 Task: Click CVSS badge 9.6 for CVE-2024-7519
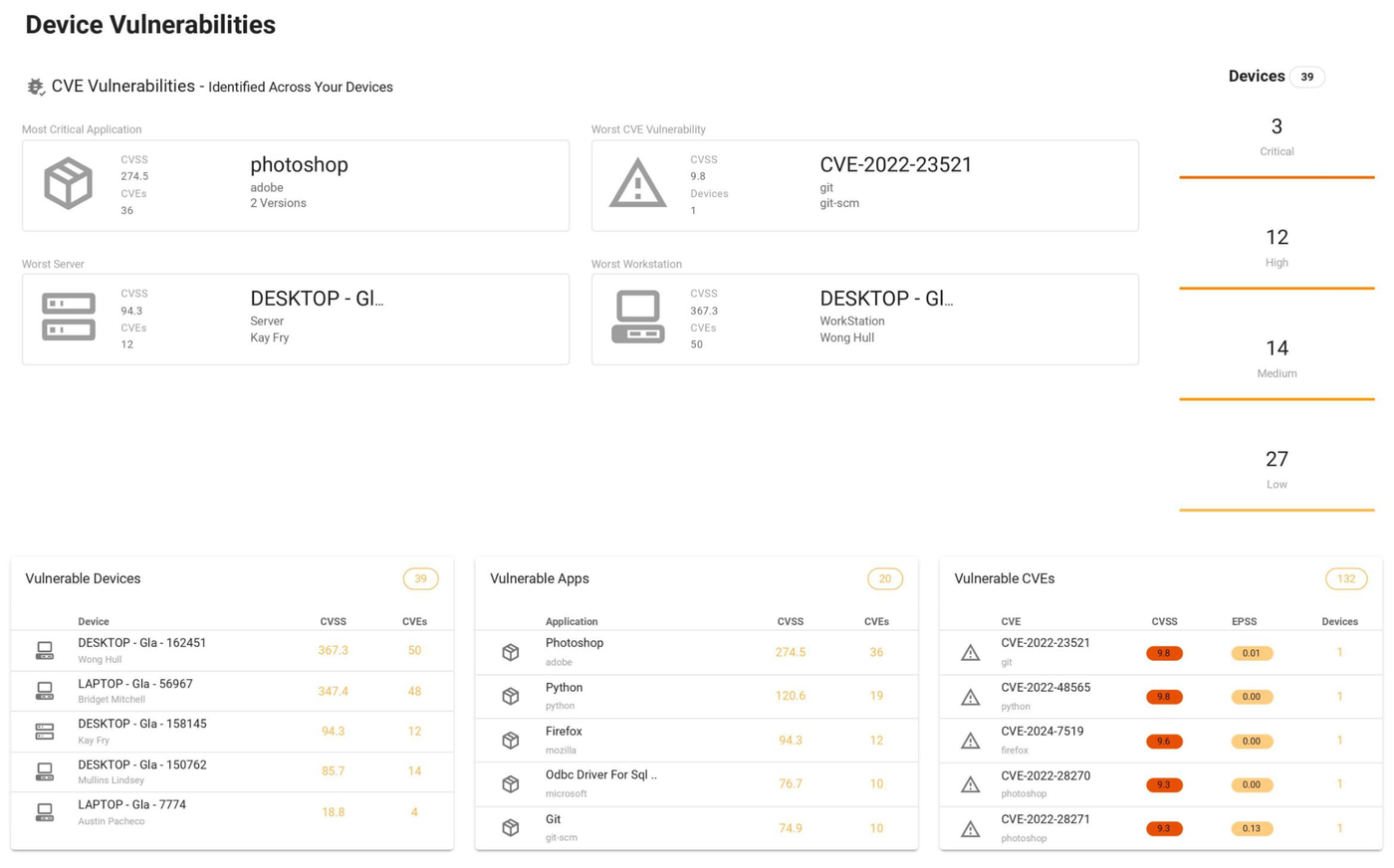coord(1164,741)
